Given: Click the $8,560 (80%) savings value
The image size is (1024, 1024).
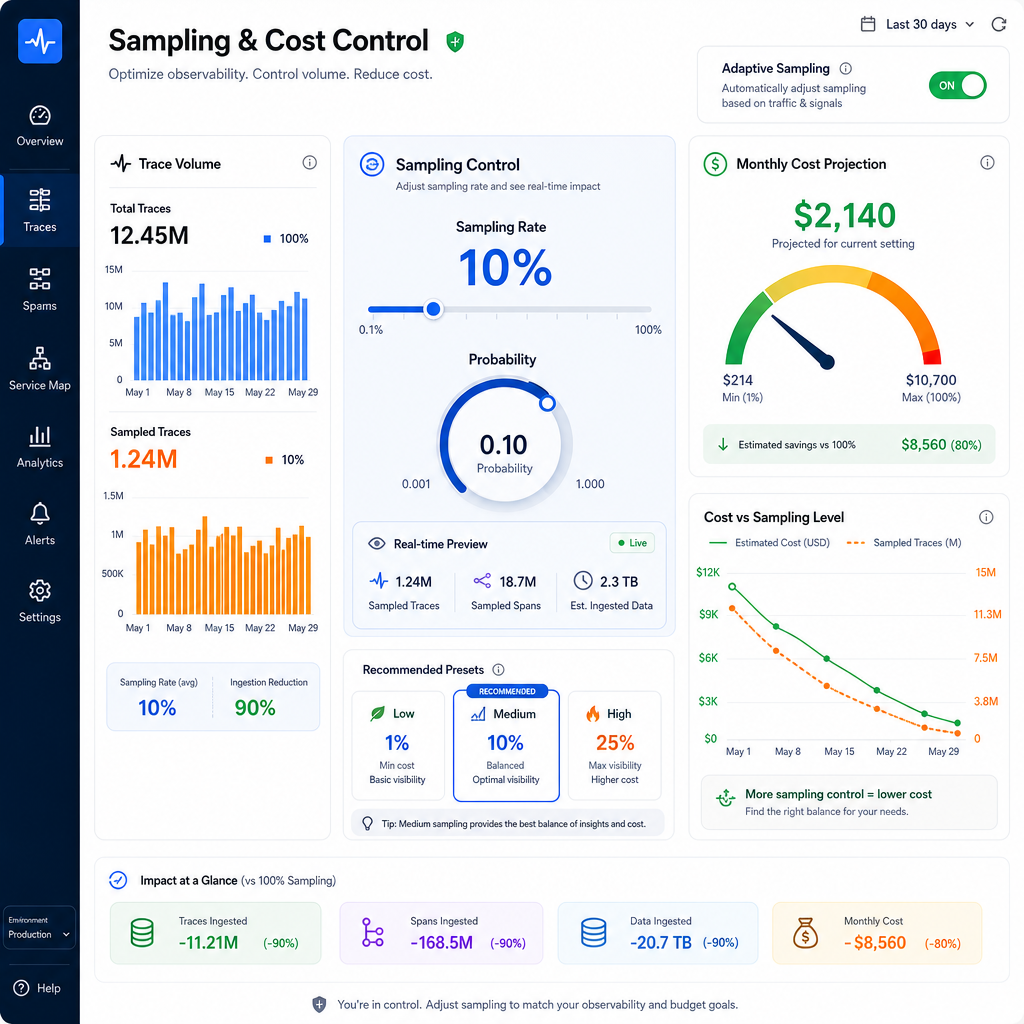Looking at the screenshot, I should point(941,445).
